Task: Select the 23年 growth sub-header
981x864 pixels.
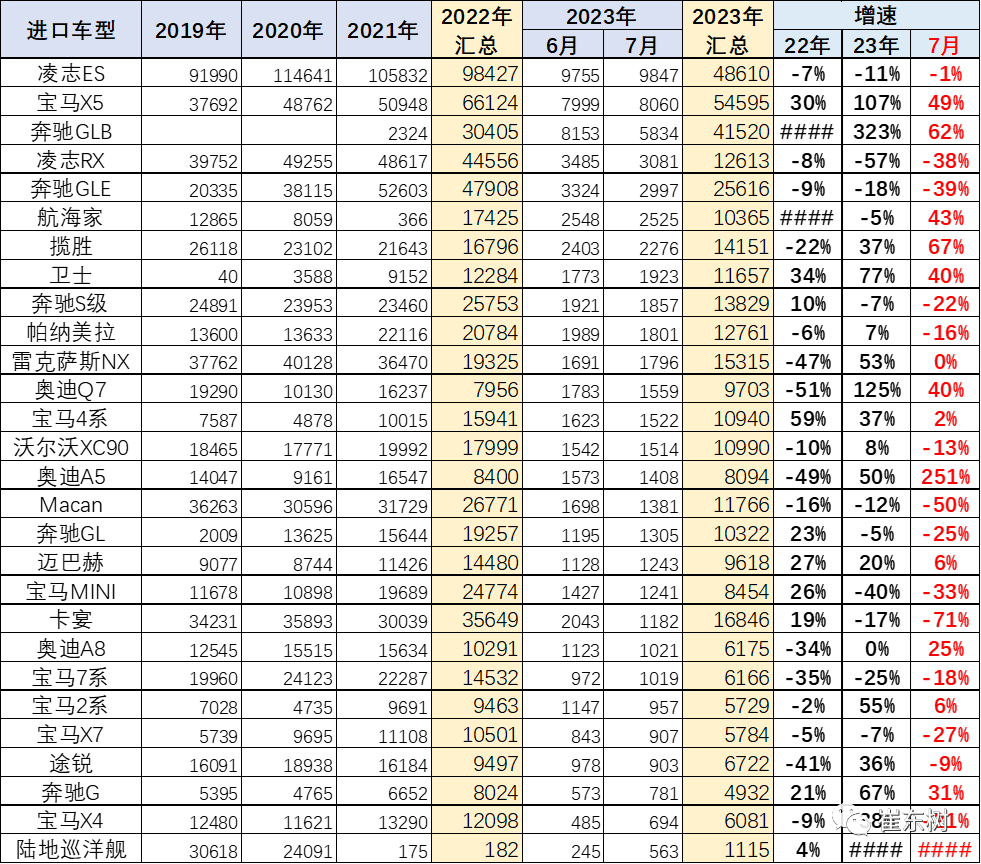Action: click(875, 45)
